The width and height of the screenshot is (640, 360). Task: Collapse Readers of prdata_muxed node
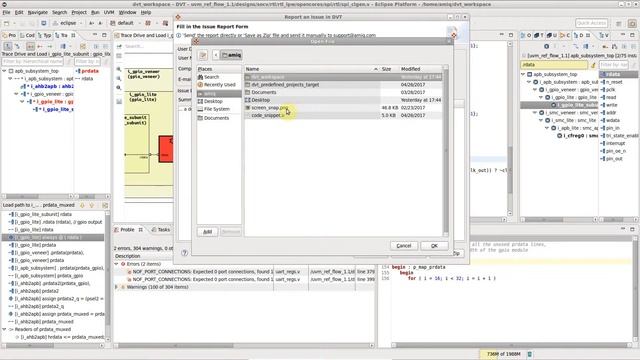4,329
